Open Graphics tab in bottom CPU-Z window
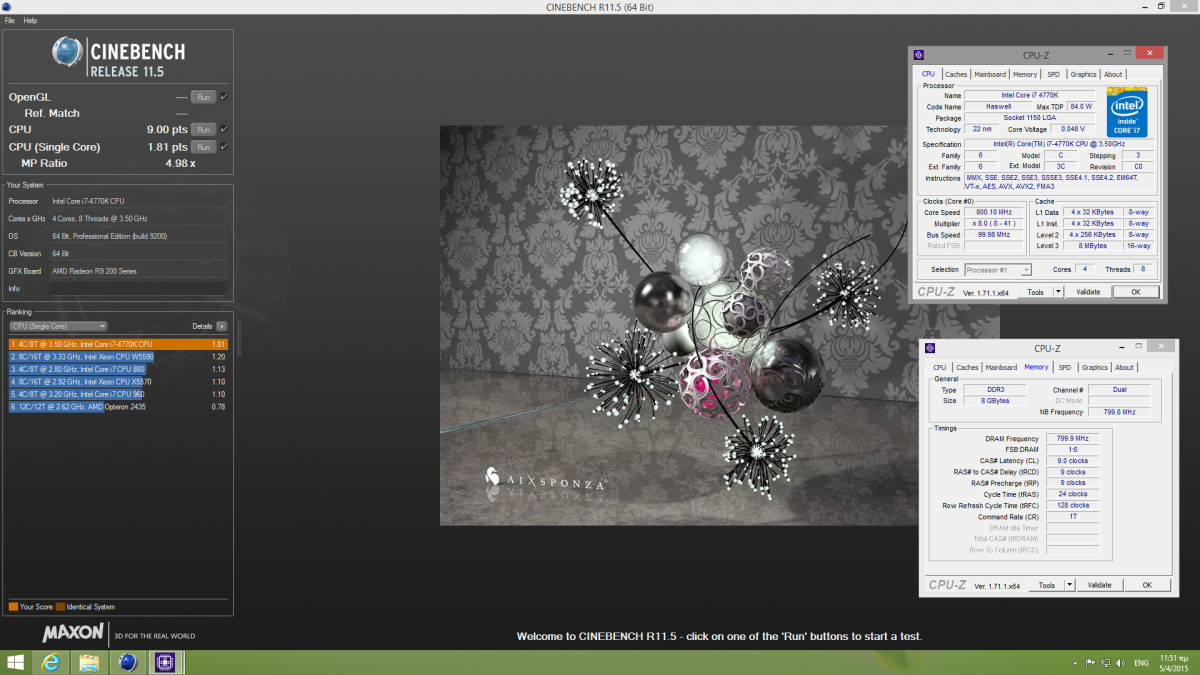Viewport: 1200px width, 675px height. point(1094,367)
